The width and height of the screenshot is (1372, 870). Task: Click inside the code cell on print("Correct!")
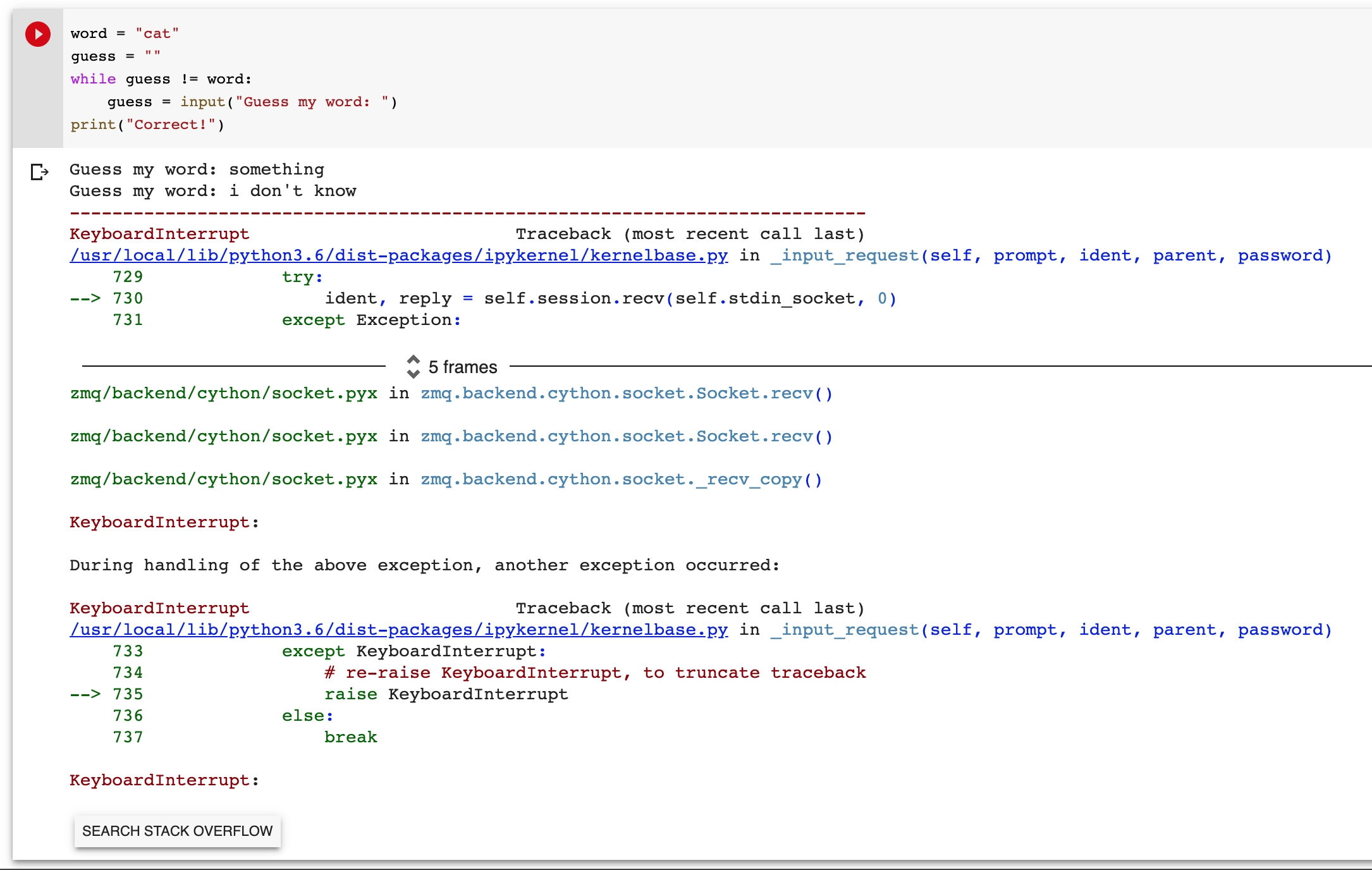[147, 125]
